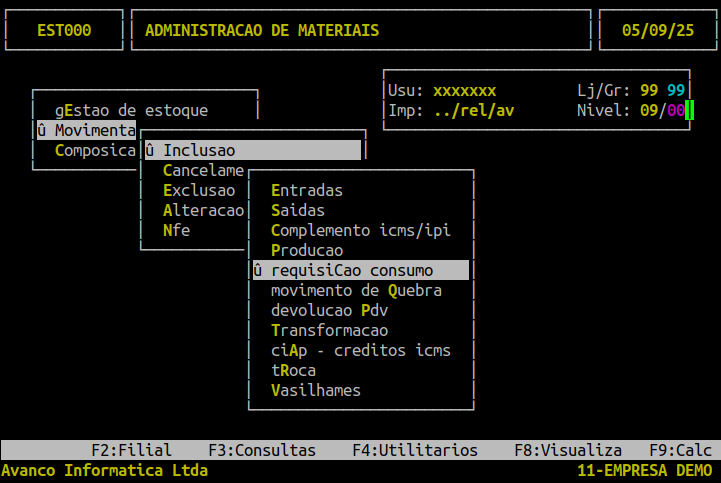Select the Entradas menu option
721x483 pixels.
(x=307, y=190)
